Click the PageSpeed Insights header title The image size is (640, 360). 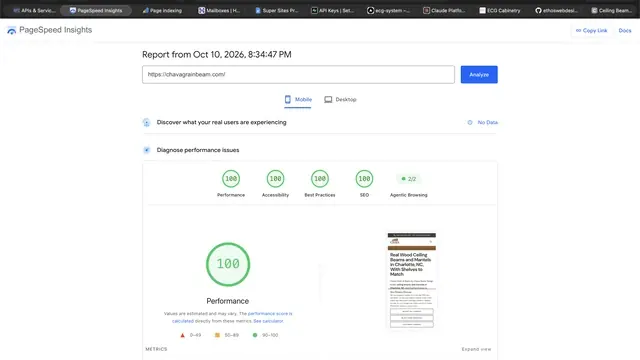[56, 30]
